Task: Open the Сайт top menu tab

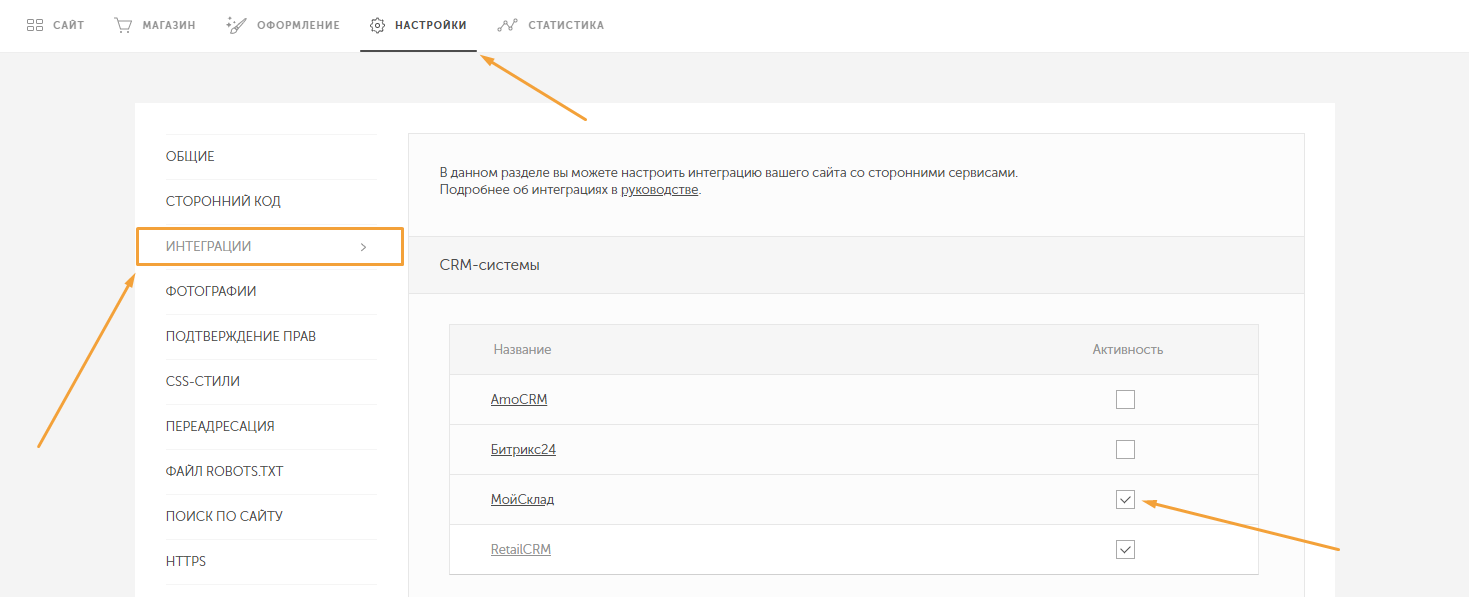Action: (x=55, y=25)
